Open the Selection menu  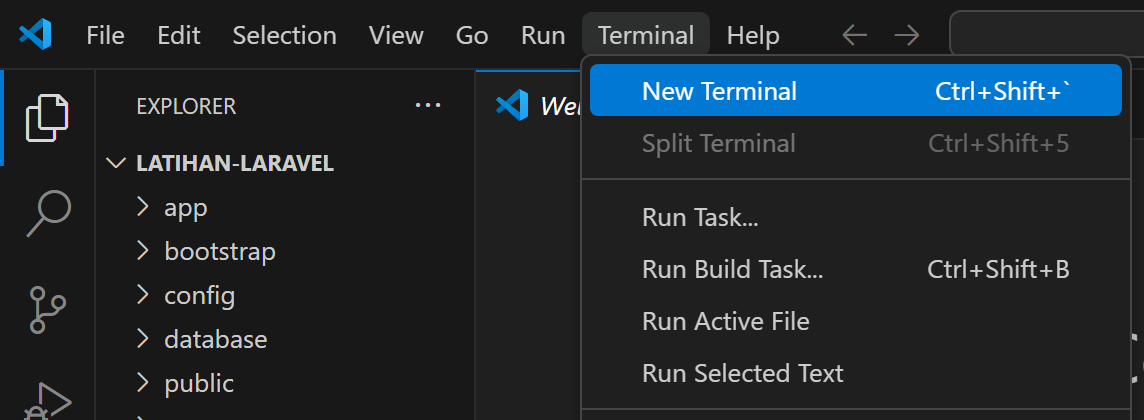coord(284,35)
